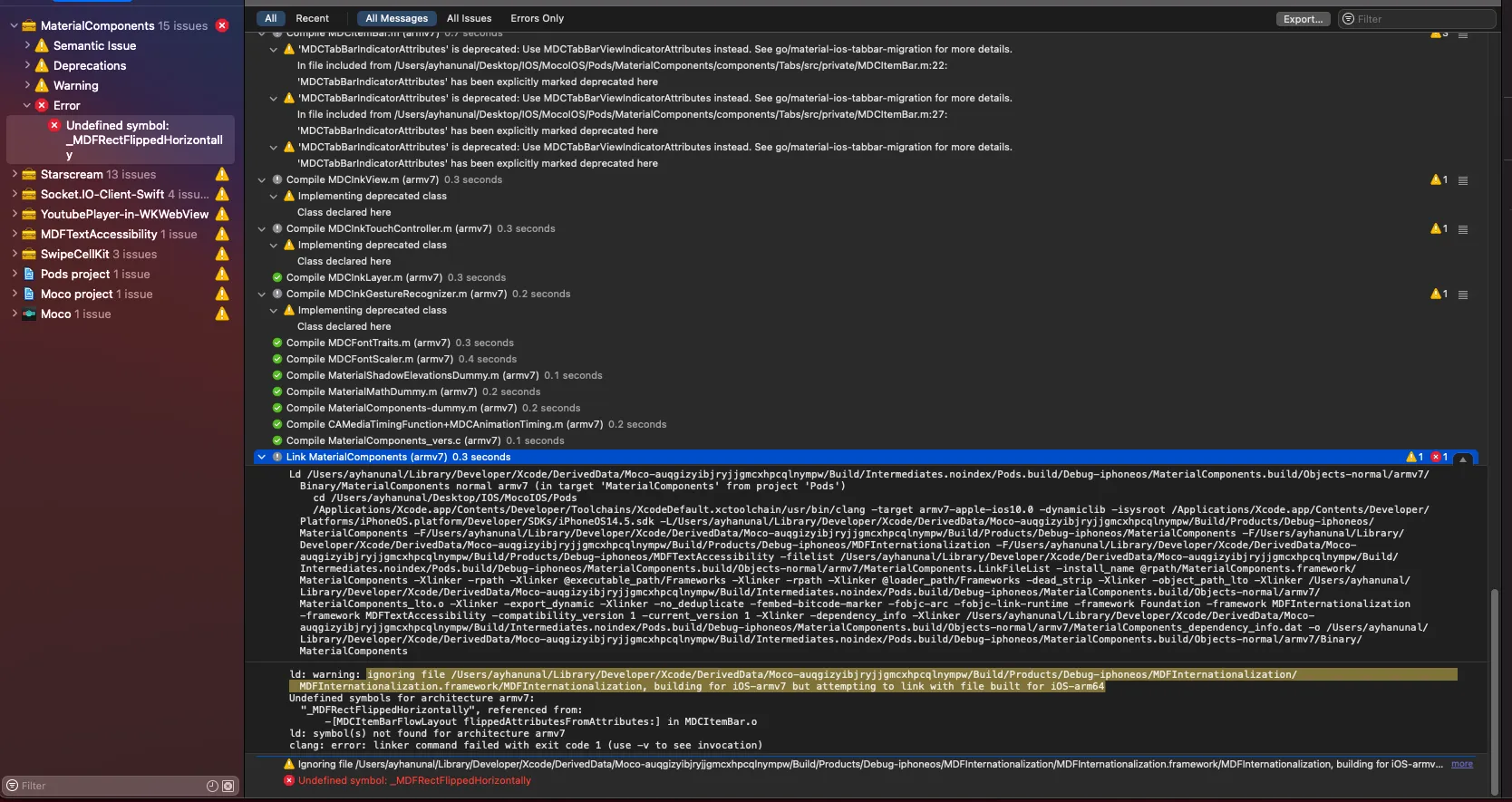The height and width of the screenshot is (802, 1512).
Task: Click the YoutubePlayer-in-WKWebView toolbox icon
Action: coord(29,214)
